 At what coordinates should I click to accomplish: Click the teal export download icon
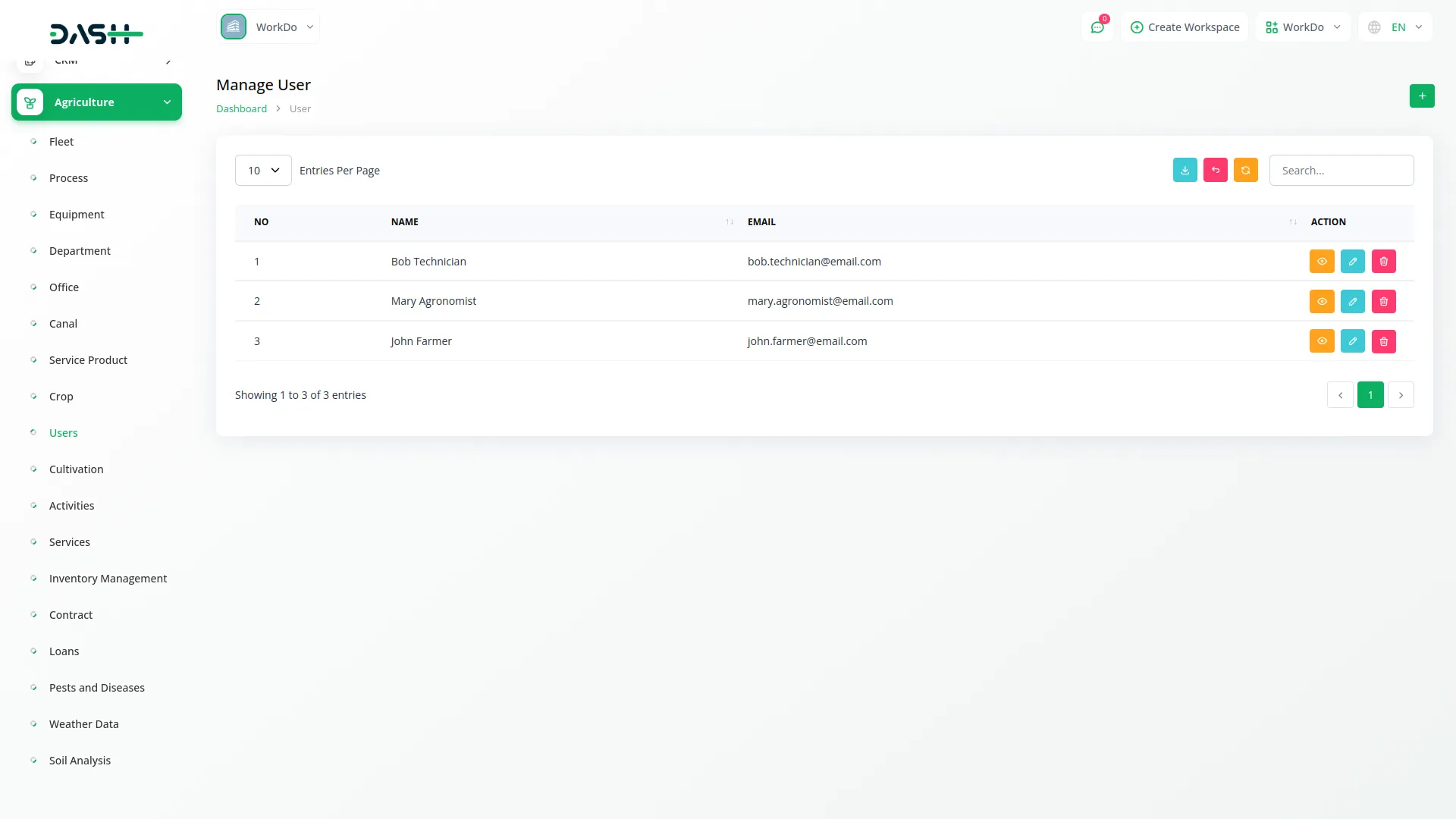tap(1185, 170)
